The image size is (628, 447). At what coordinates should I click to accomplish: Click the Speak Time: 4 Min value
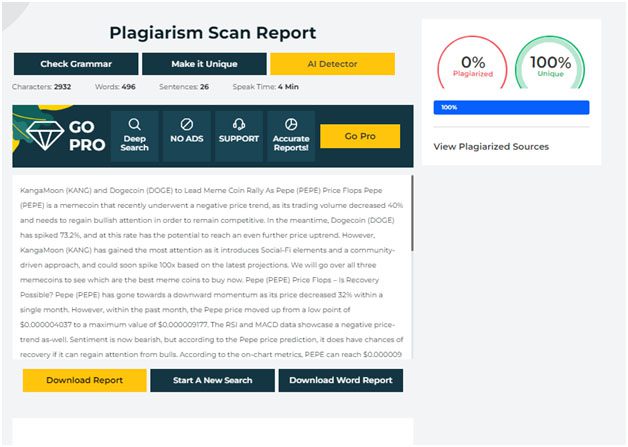click(x=266, y=87)
